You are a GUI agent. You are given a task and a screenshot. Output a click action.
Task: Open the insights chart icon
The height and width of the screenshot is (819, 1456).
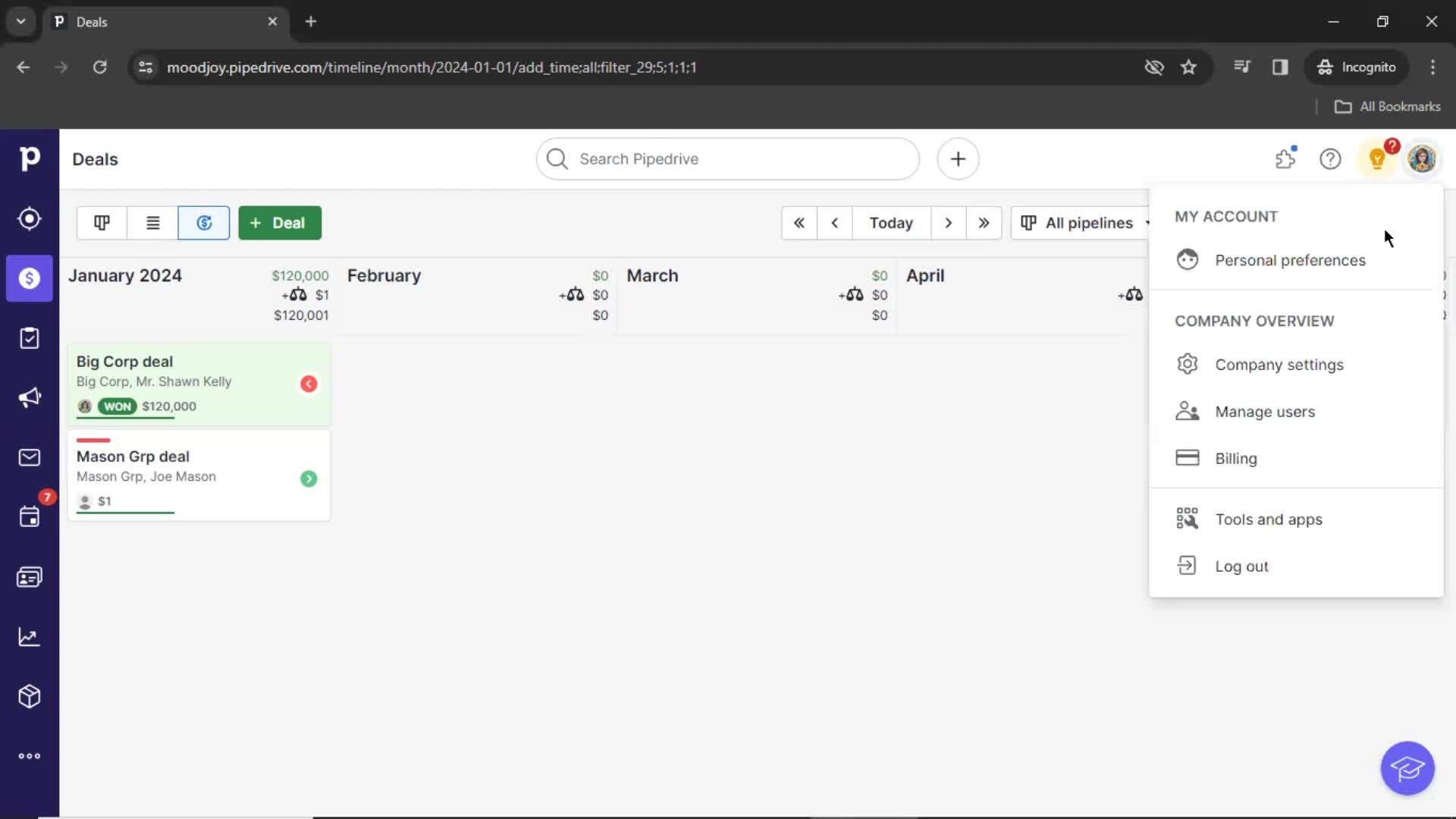pos(28,636)
